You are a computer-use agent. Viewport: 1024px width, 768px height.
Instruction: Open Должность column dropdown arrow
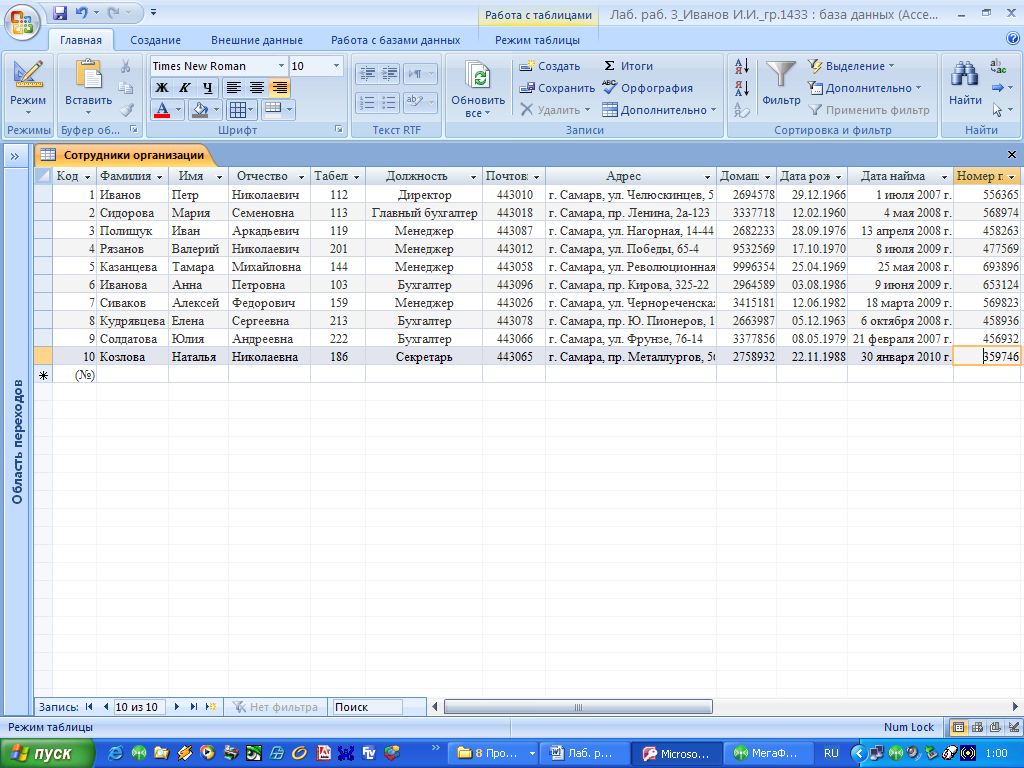point(473,177)
